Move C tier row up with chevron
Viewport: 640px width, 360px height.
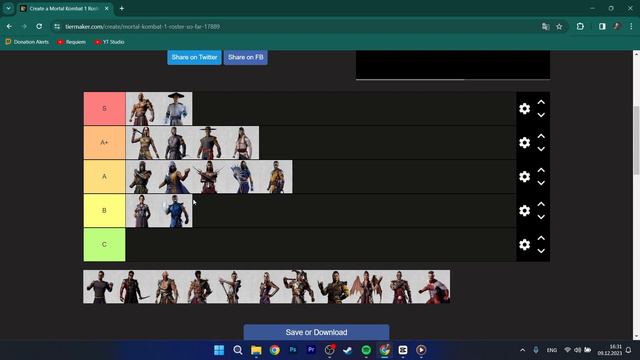pyautogui.click(x=541, y=238)
